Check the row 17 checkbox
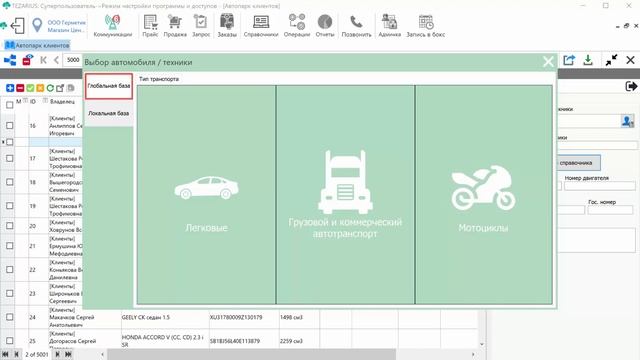 (x=9, y=158)
